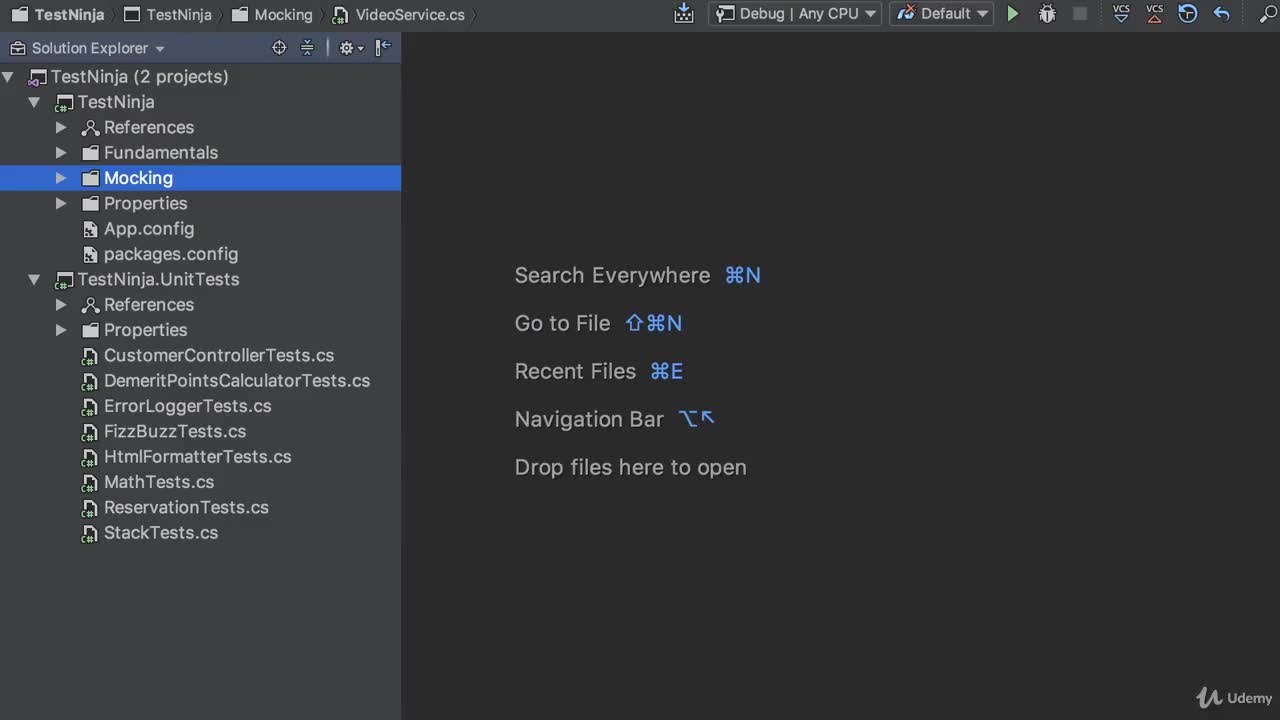Click the config file icon of App.config

pyautogui.click(x=90, y=229)
